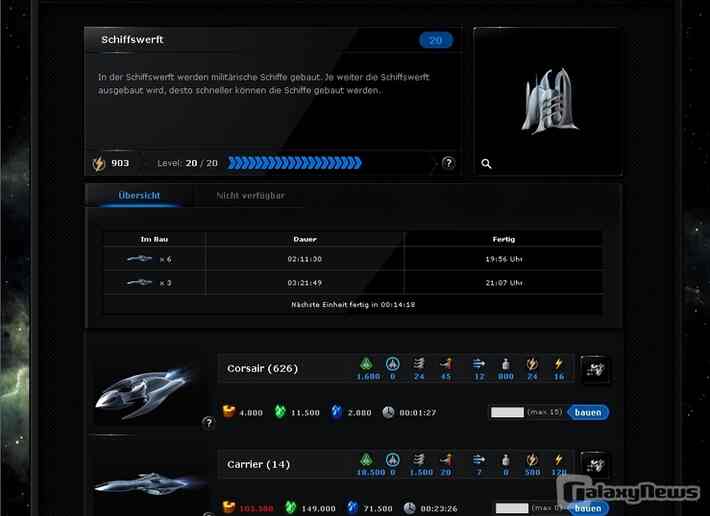Click the Corsair (626) title

click(263, 368)
